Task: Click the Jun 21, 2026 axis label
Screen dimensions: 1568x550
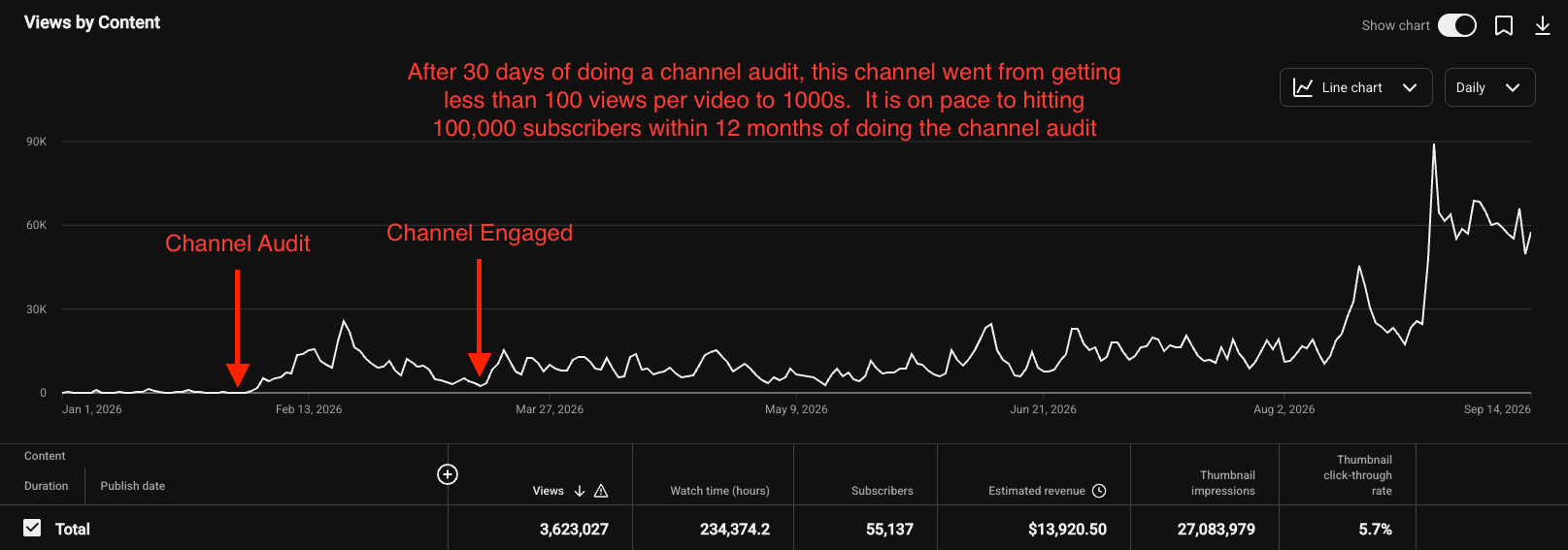Action: 1043,409
